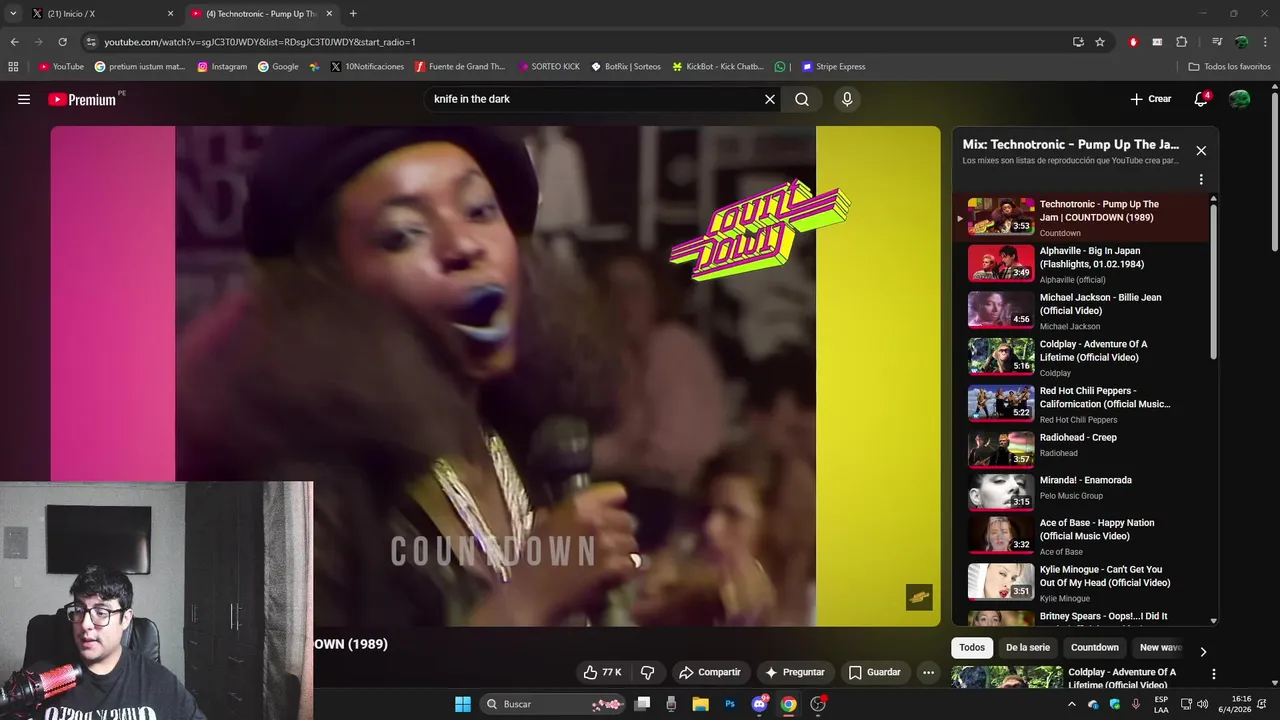Click the 'Radiohead - Creep' playlist title

(1078, 437)
